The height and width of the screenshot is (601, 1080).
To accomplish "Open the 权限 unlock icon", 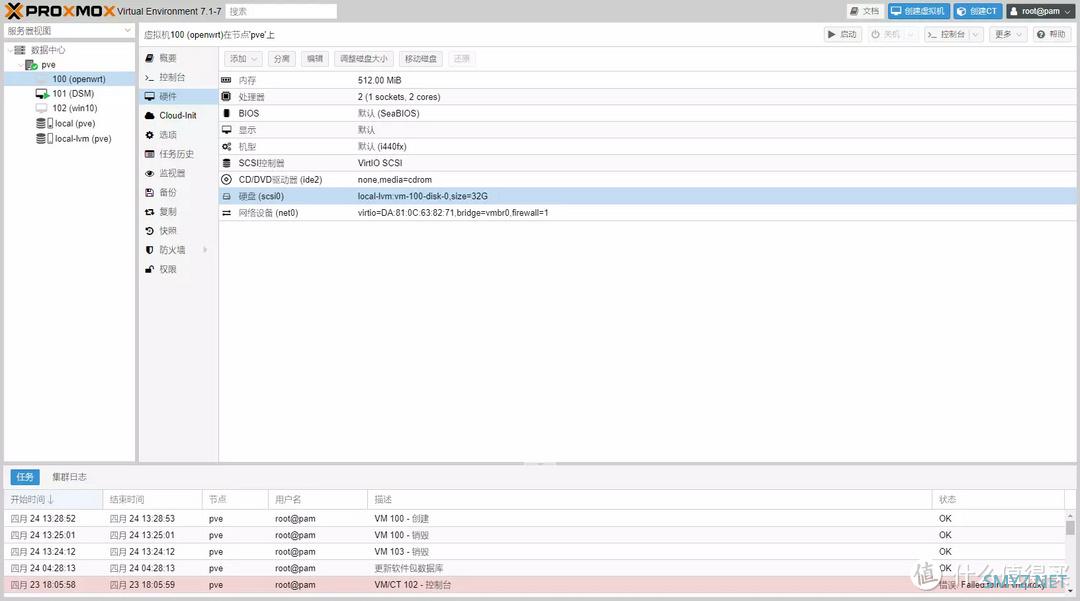I will tap(149, 269).
